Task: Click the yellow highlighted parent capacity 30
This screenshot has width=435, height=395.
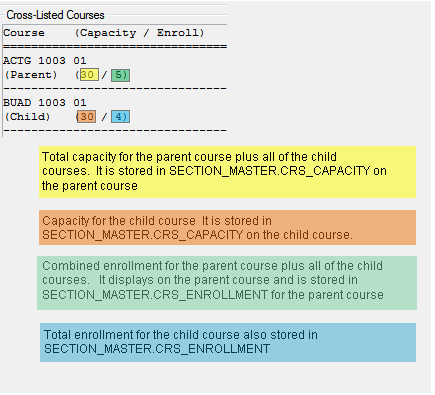Action: pyautogui.click(x=89, y=75)
